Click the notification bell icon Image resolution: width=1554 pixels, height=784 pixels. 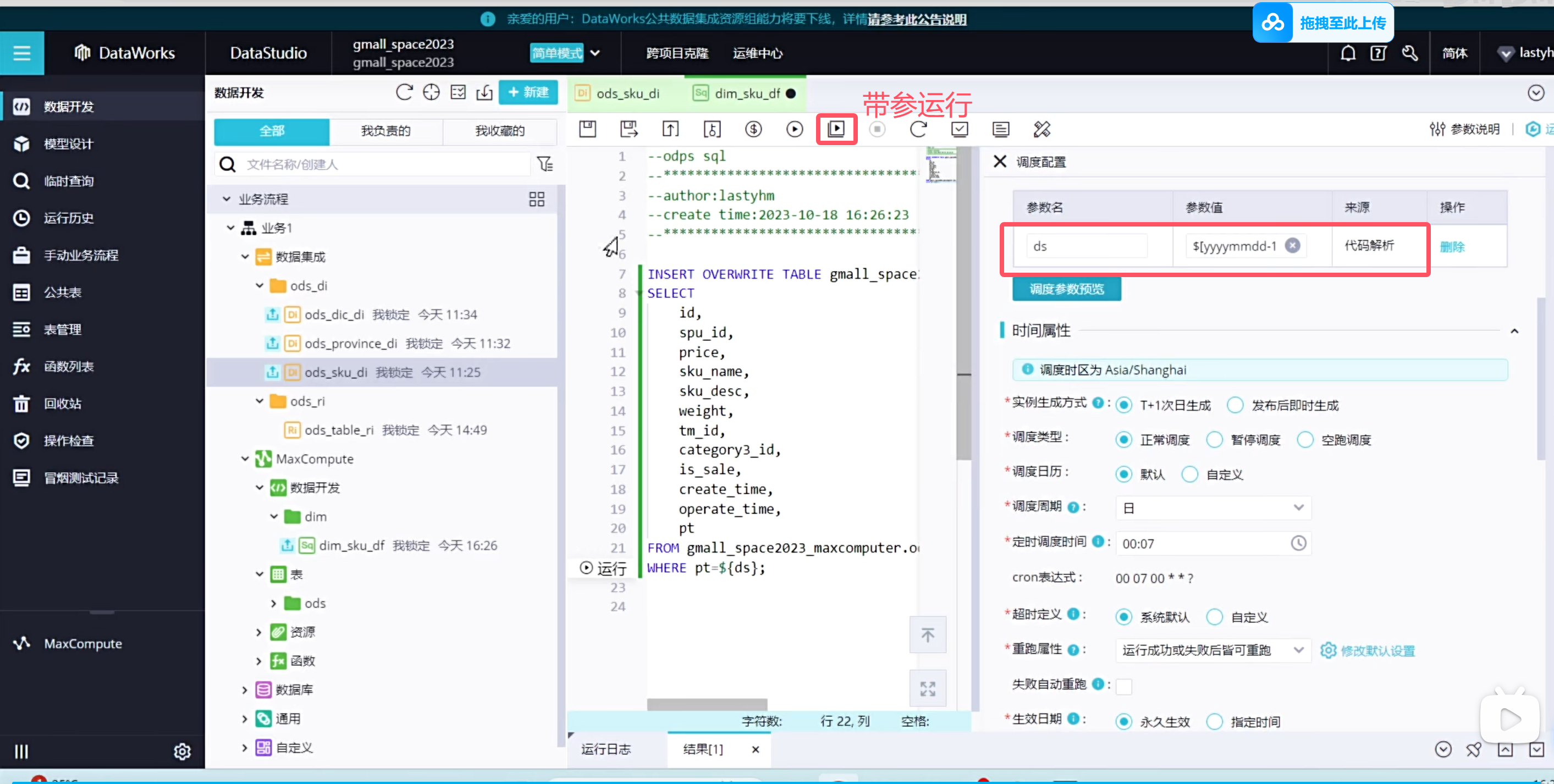pos(1348,54)
